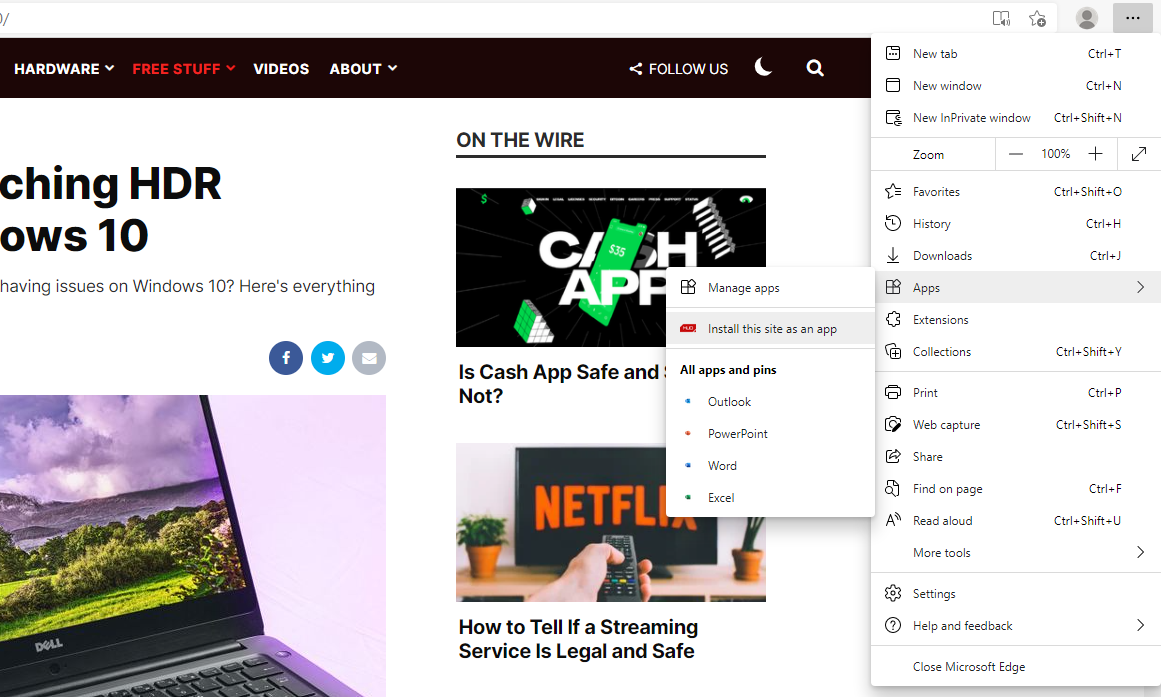The height and width of the screenshot is (697, 1161).
Task: Increase zoom with the plus button
Action: pos(1095,153)
